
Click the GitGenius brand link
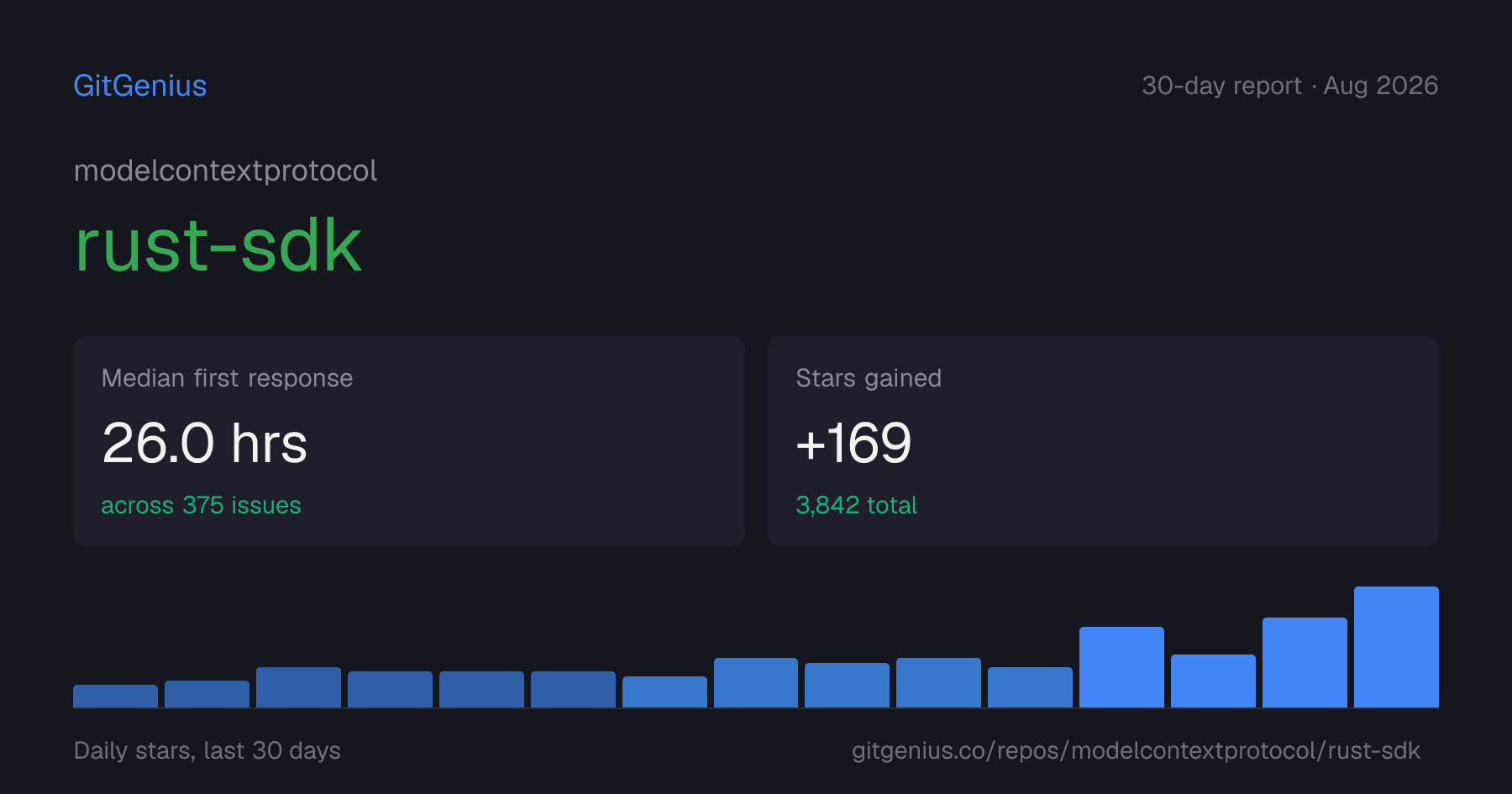point(140,86)
